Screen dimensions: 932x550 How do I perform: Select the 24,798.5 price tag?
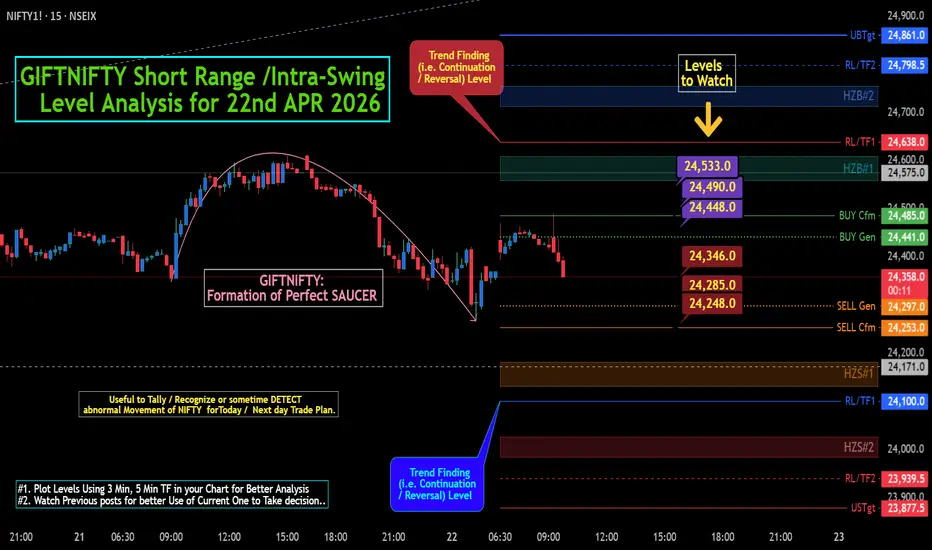coord(905,65)
